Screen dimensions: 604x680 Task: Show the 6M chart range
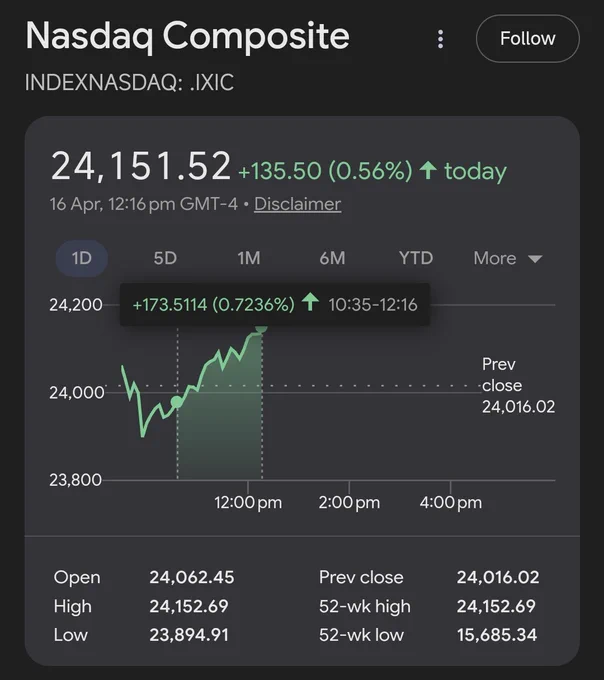tap(333, 258)
